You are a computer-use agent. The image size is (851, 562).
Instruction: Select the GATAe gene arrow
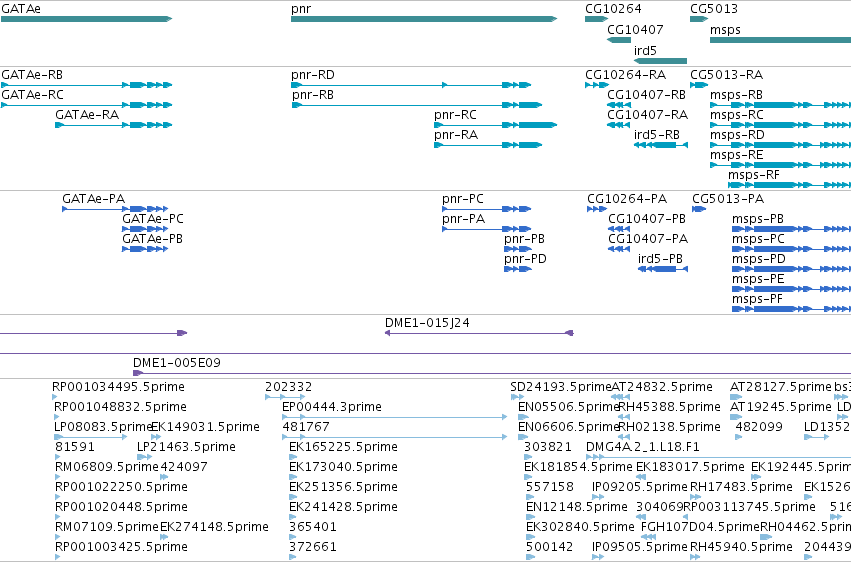click(86, 19)
